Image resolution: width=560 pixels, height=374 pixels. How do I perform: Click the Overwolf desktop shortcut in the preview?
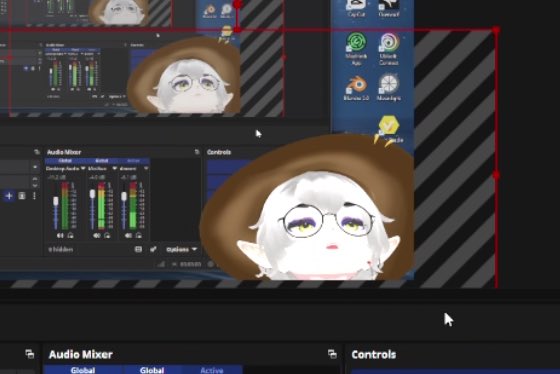pyautogui.click(x=389, y=8)
